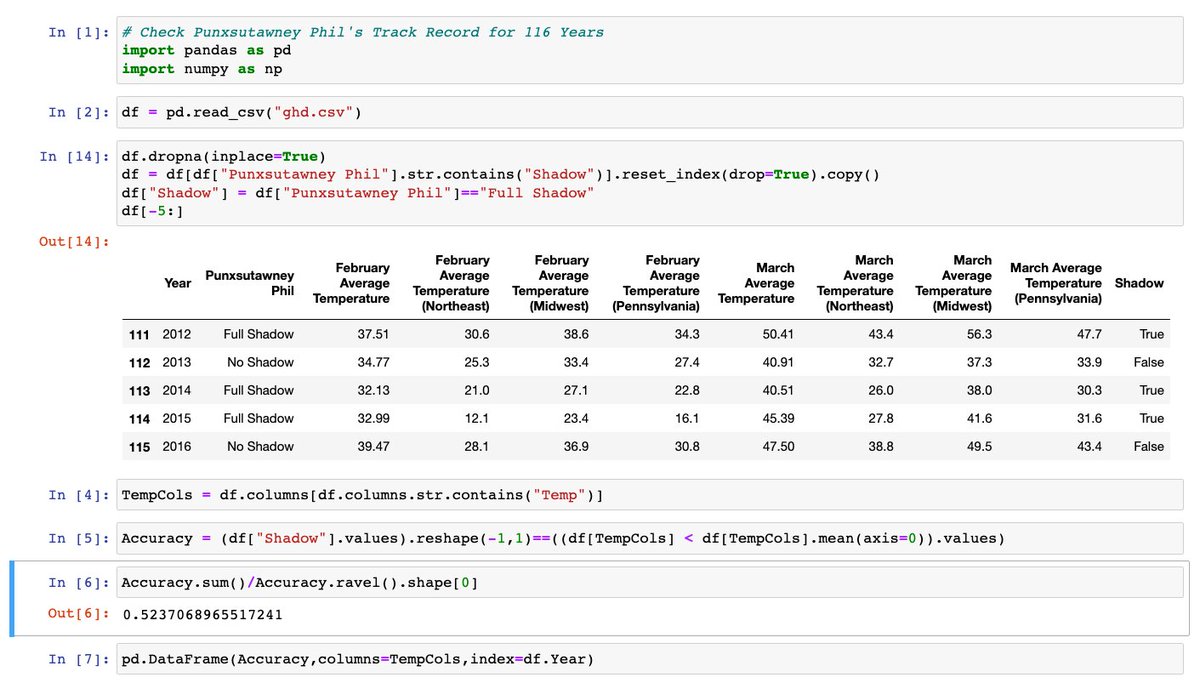1200x683 pixels.
Task: Click the Shadow column header
Action: point(1139,283)
